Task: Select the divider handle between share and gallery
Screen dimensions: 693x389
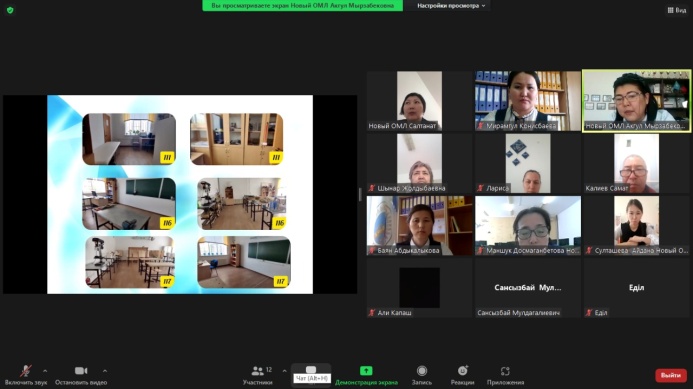Action: pos(360,194)
